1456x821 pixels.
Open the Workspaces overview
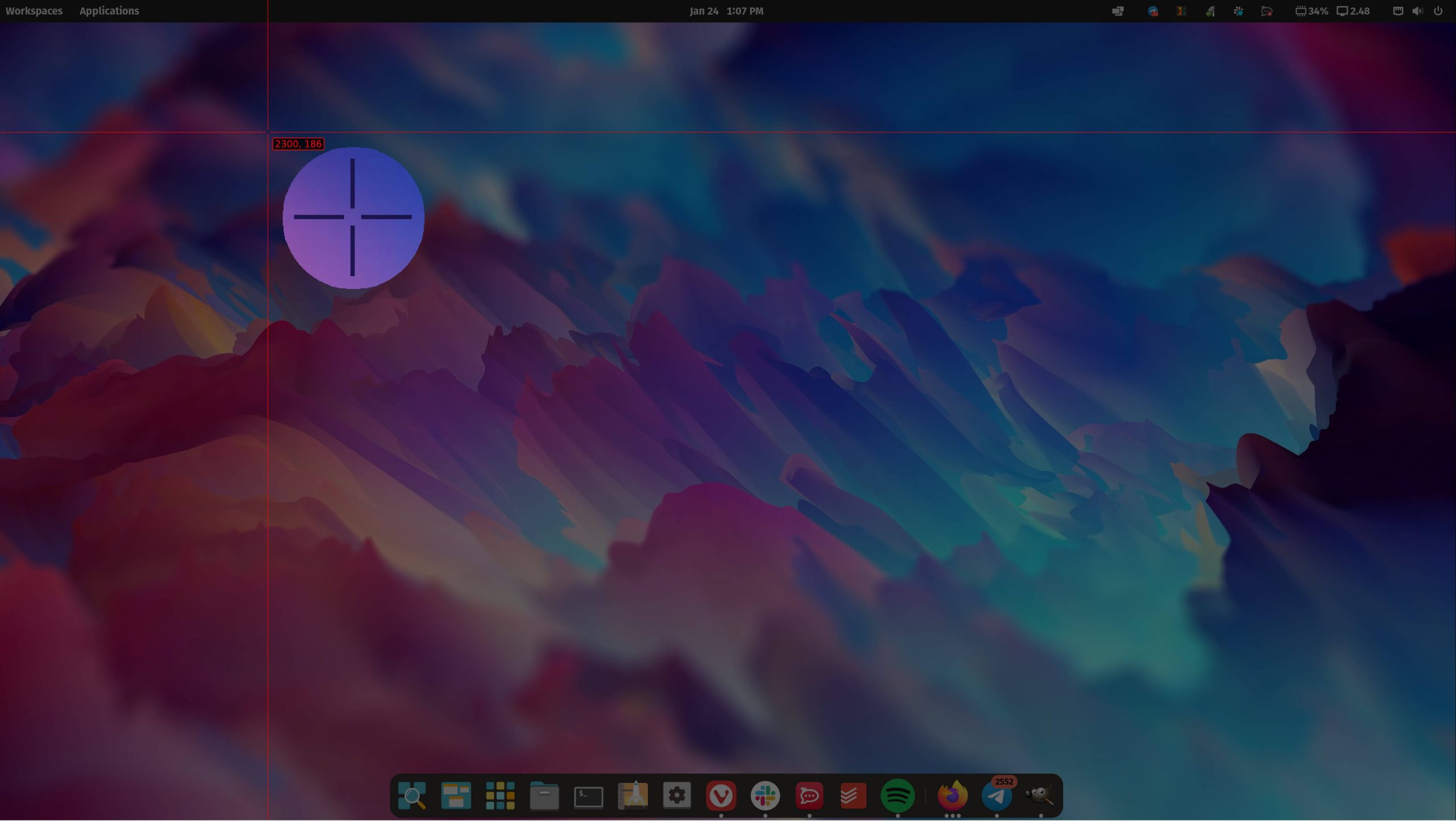click(x=34, y=11)
